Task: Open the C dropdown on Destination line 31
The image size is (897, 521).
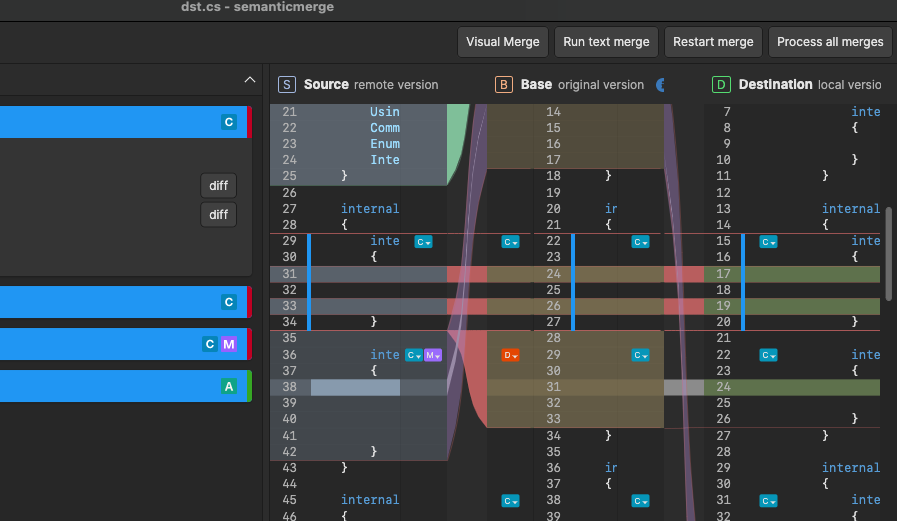Action: [x=768, y=501]
